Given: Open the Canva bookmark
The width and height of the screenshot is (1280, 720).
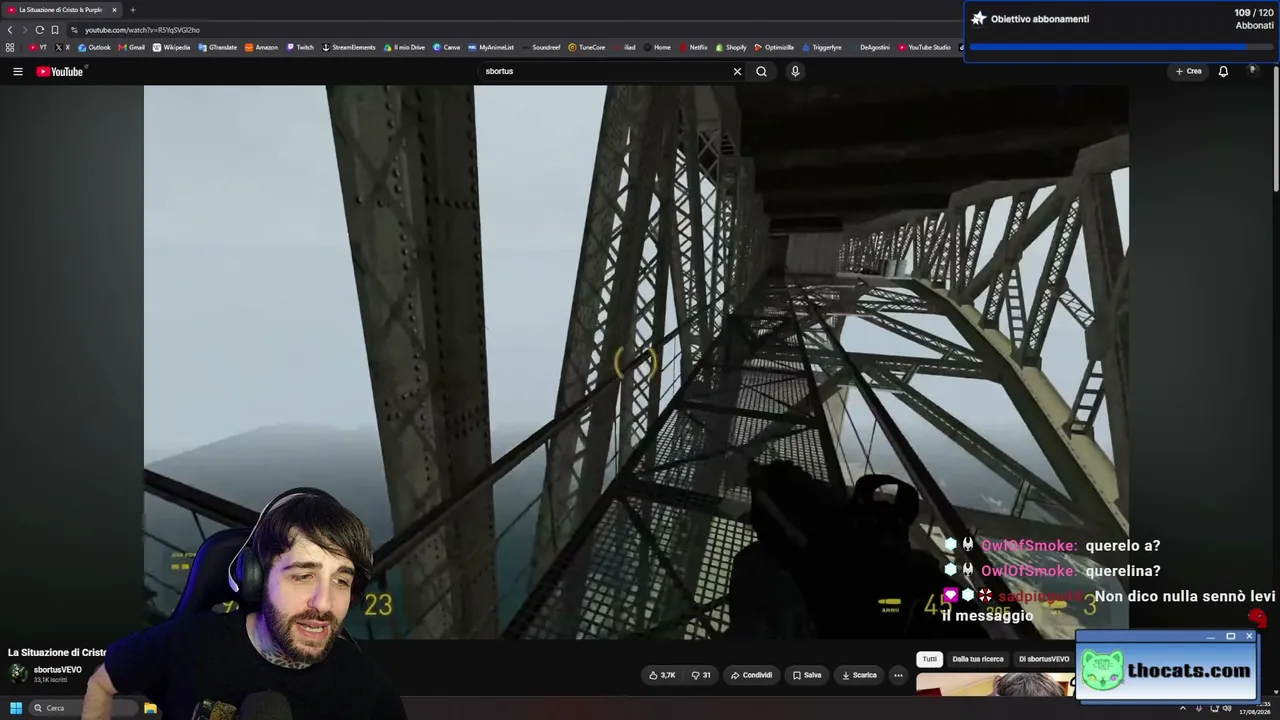Looking at the screenshot, I should tap(446, 47).
